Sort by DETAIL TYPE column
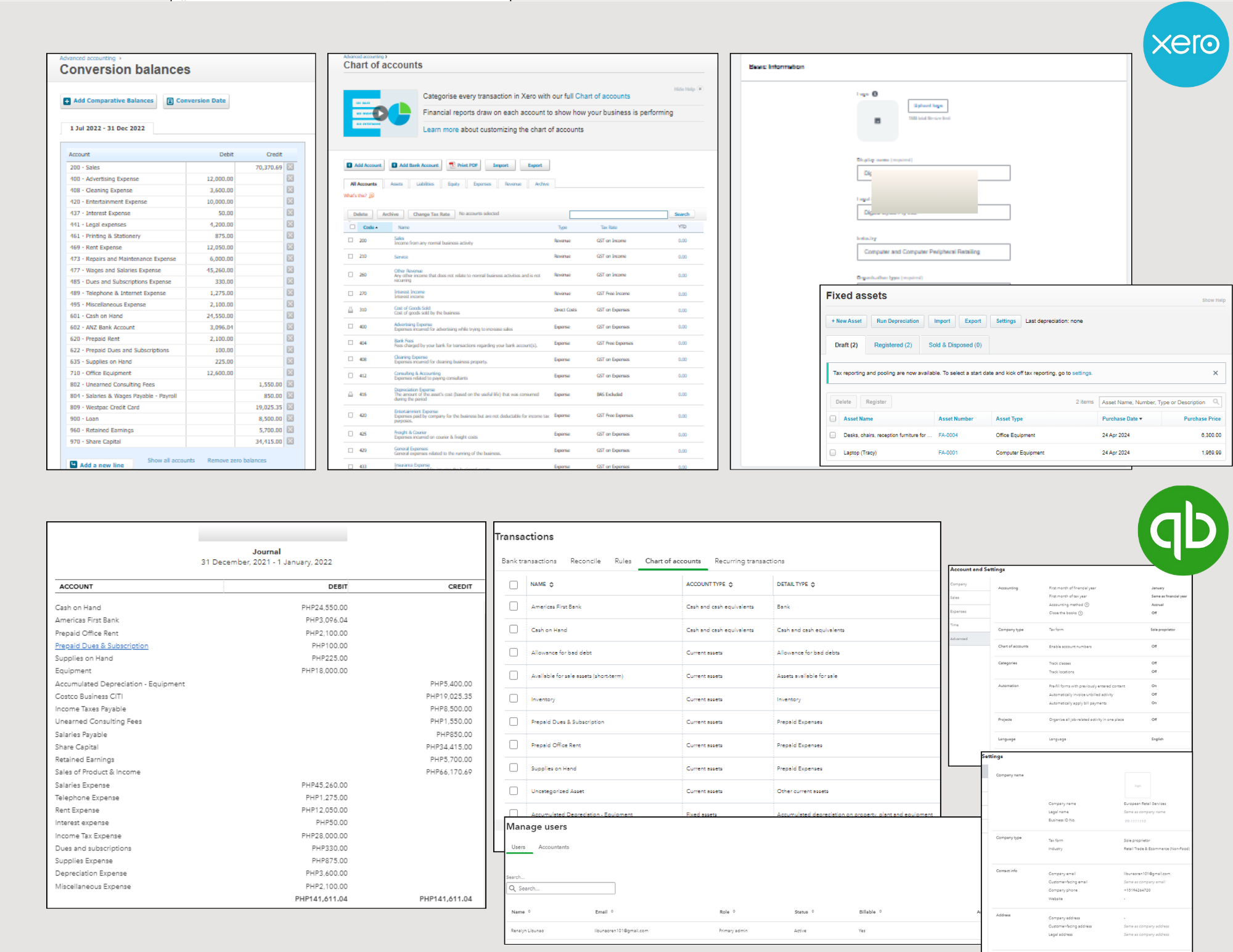The width and height of the screenshot is (1233, 952). click(x=796, y=584)
